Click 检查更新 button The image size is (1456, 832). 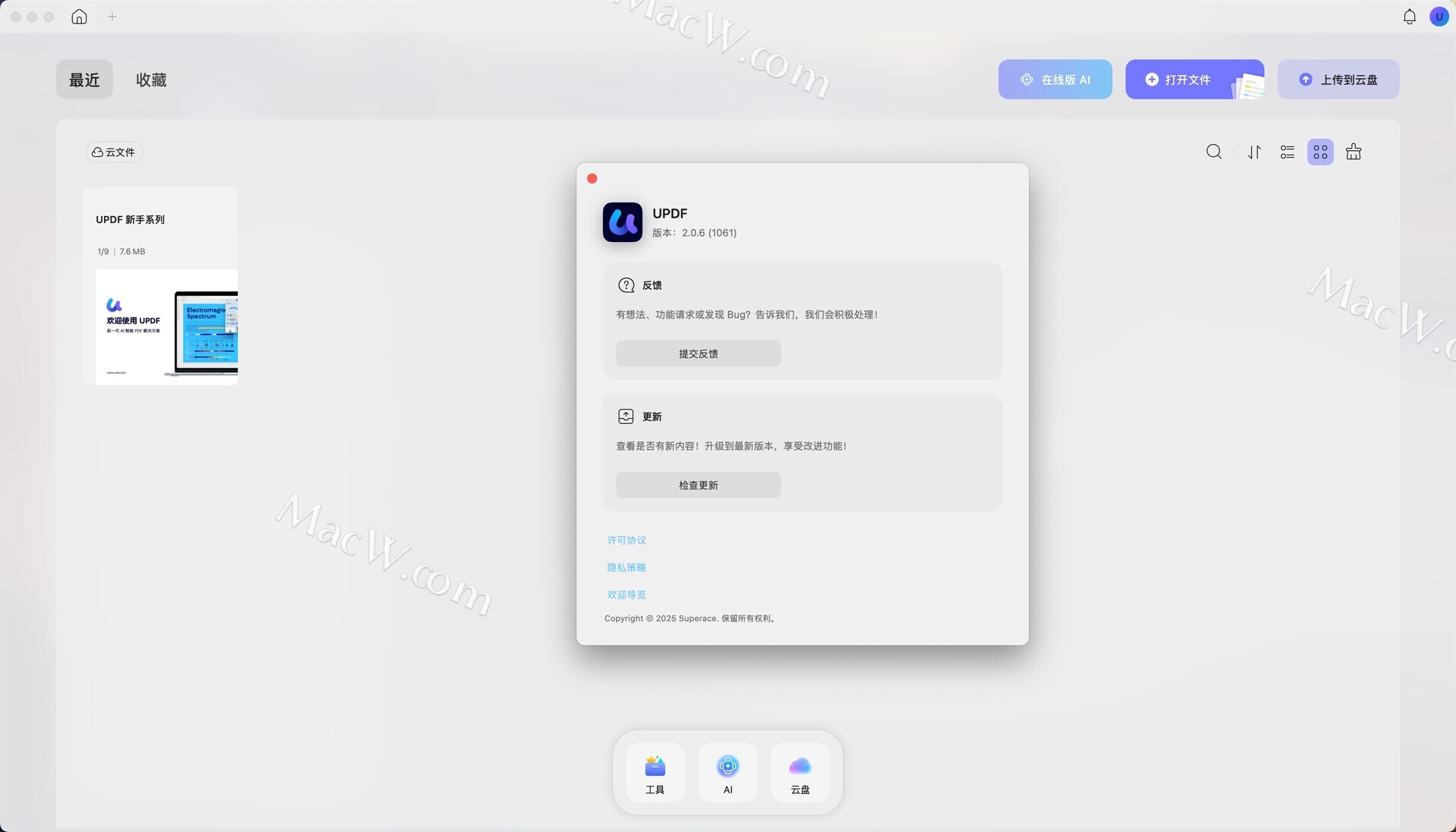[x=698, y=485]
